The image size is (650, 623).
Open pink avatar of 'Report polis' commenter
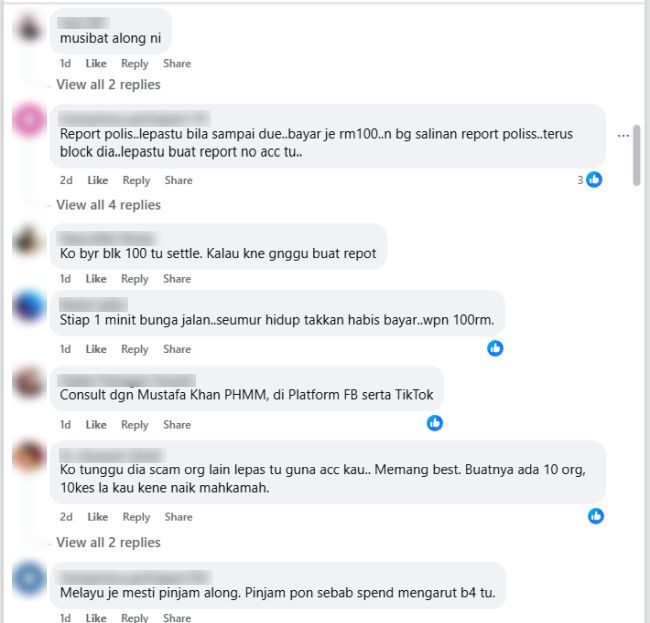pyautogui.click(x=29, y=120)
